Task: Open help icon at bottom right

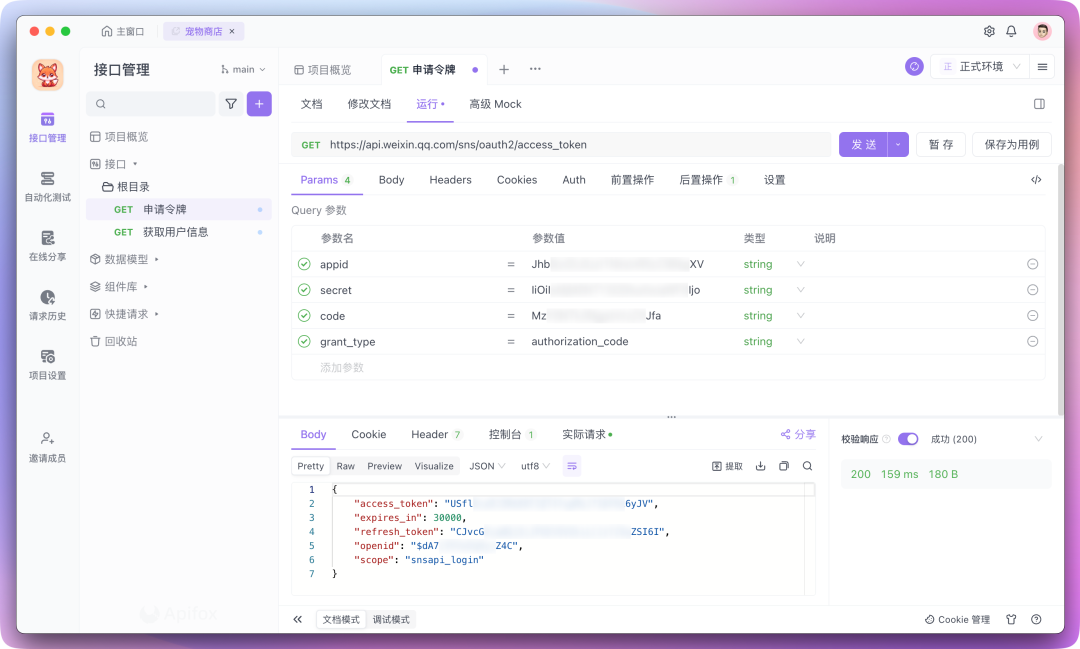Action: point(1036,619)
